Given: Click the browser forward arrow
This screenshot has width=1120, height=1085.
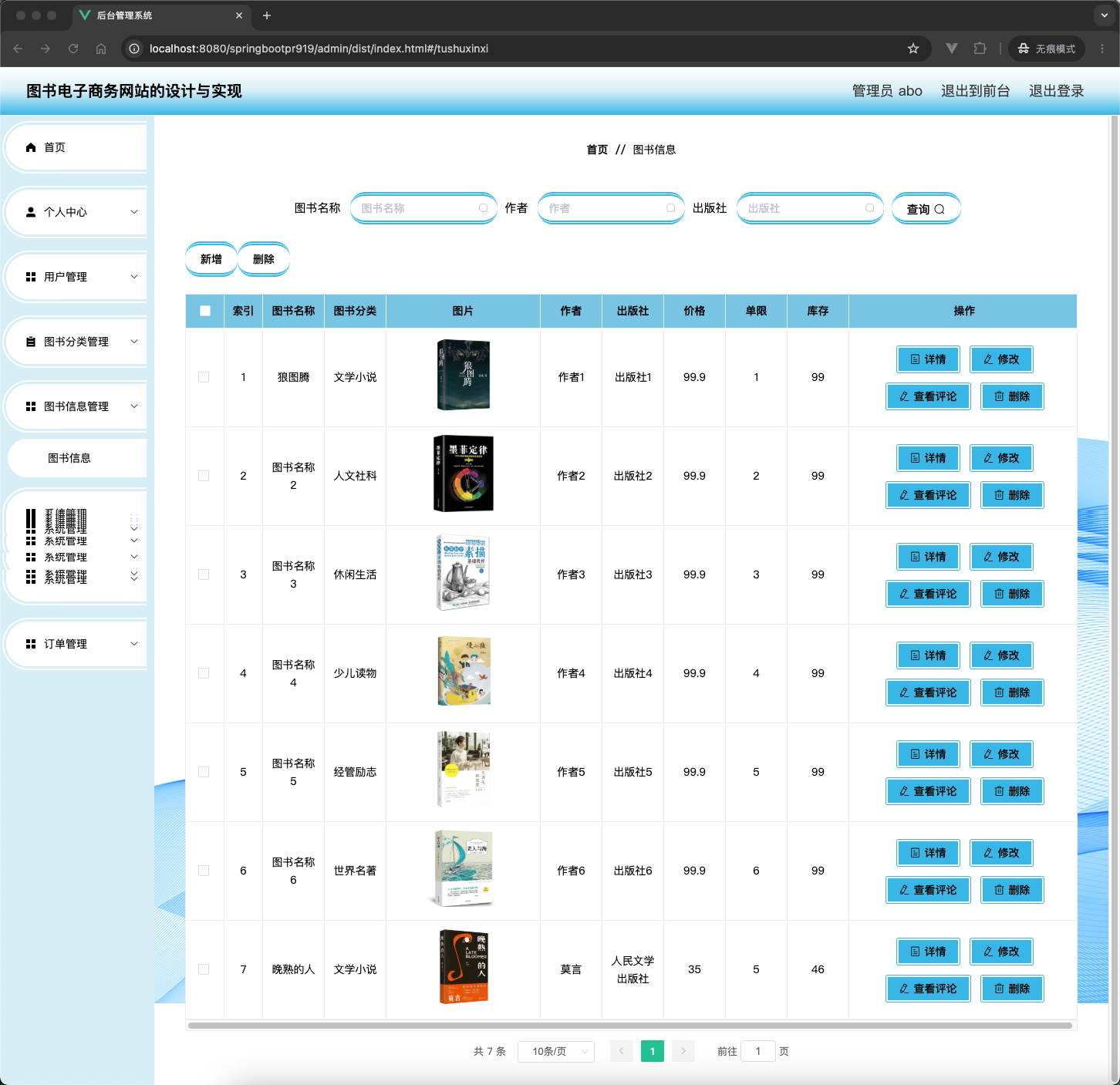Looking at the screenshot, I should (x=46, y=49).
